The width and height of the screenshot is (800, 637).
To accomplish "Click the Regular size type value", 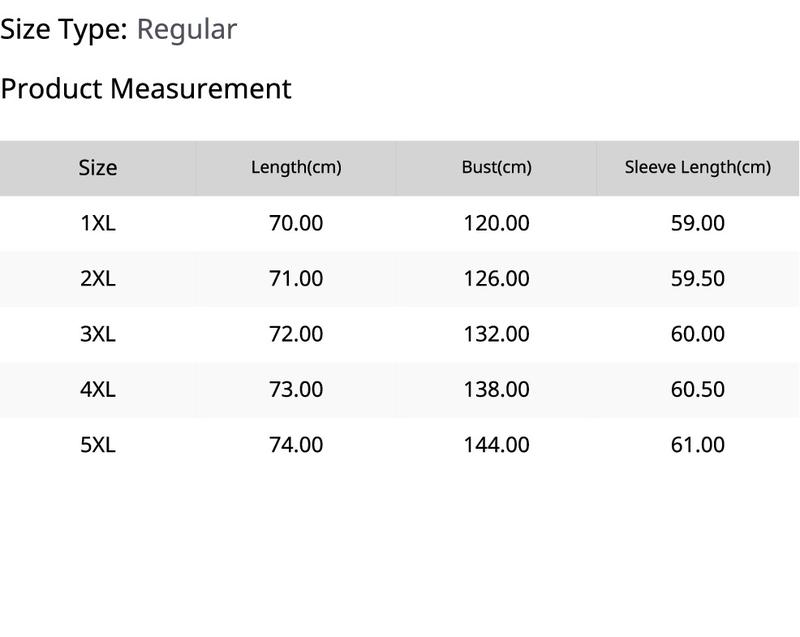I will click(x=187, y=30).
